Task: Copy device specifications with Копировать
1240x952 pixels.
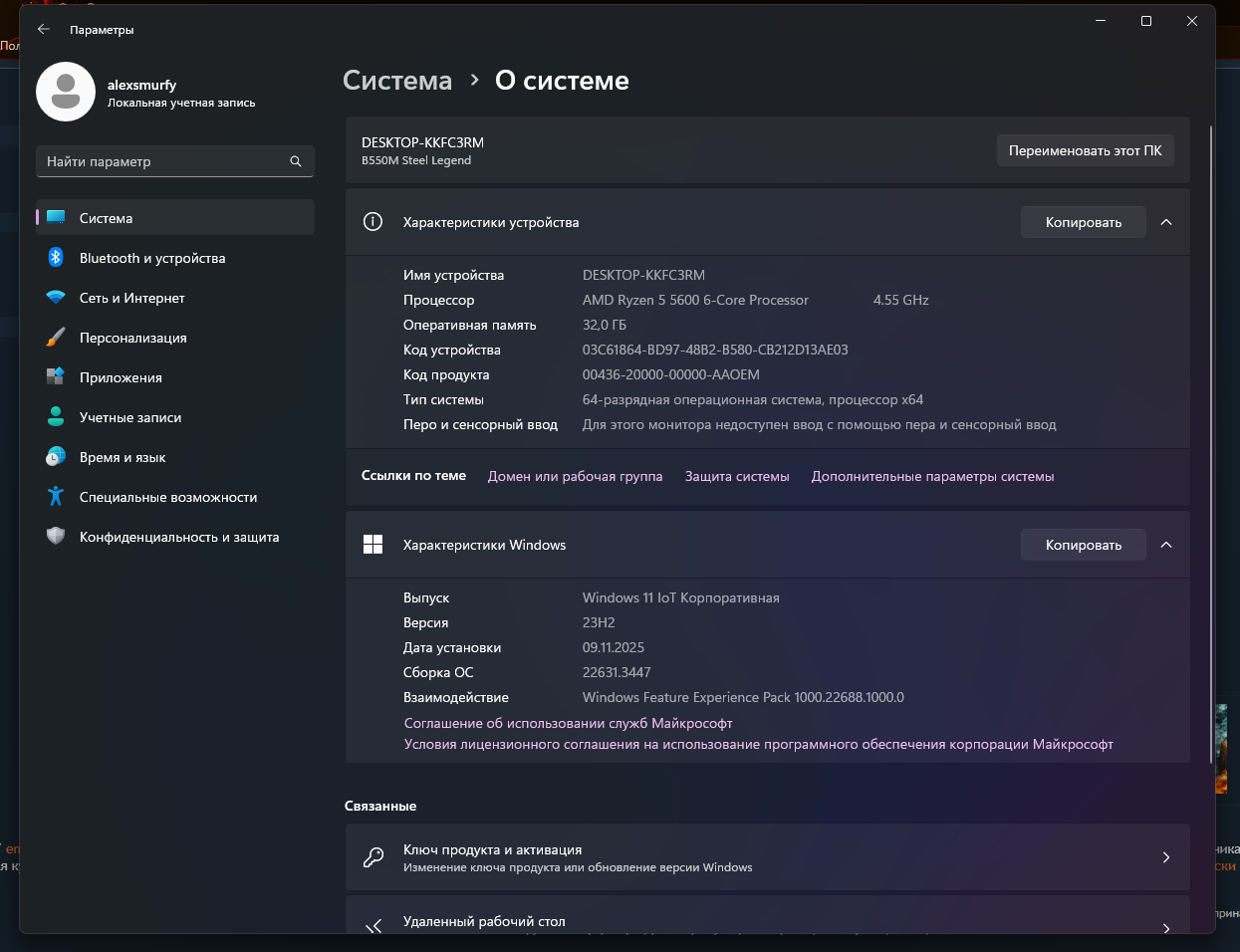Action: point(1083,222)
